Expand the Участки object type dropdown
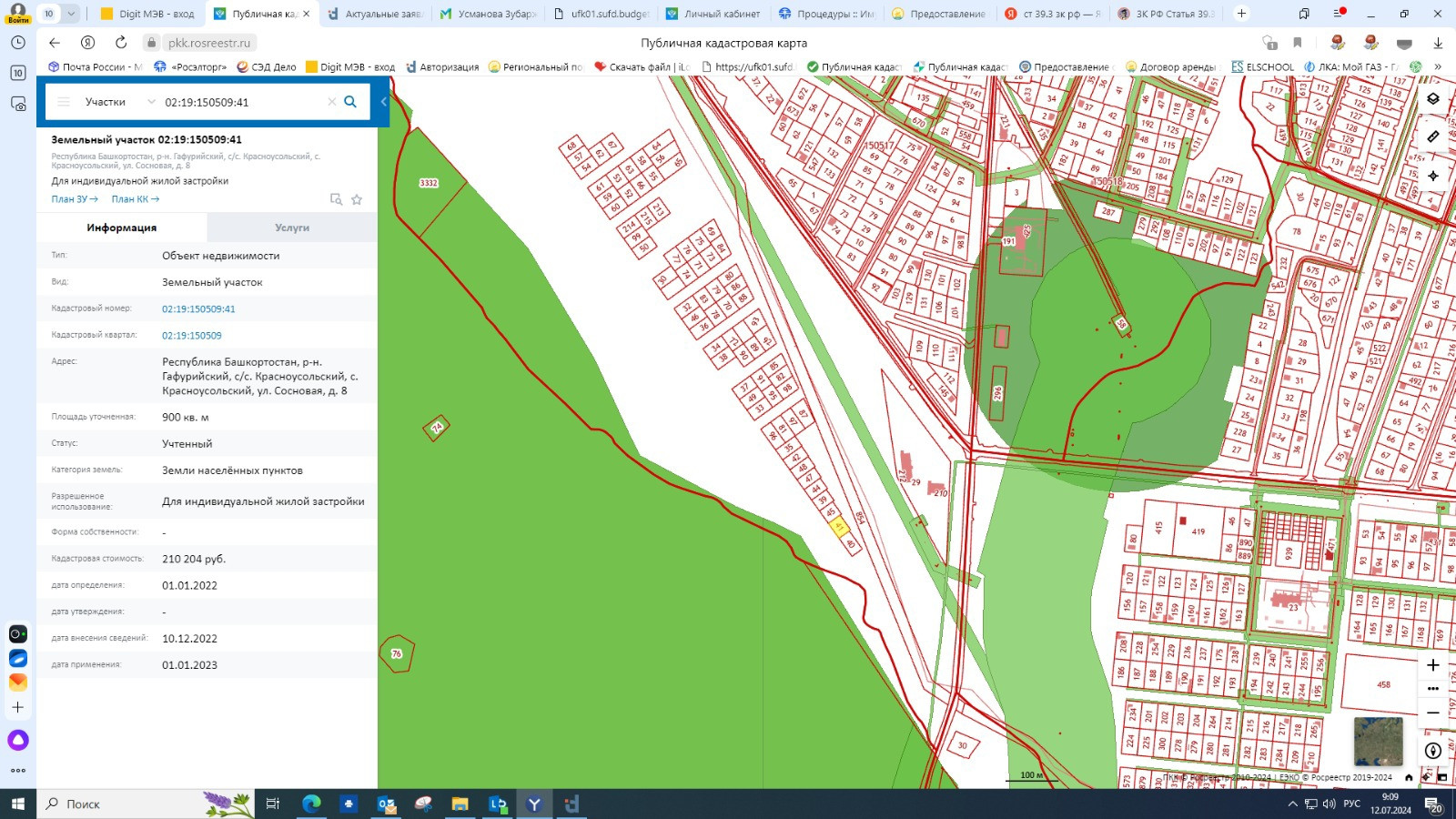This screenshot has width=1456, height=819. pos(151,102)
